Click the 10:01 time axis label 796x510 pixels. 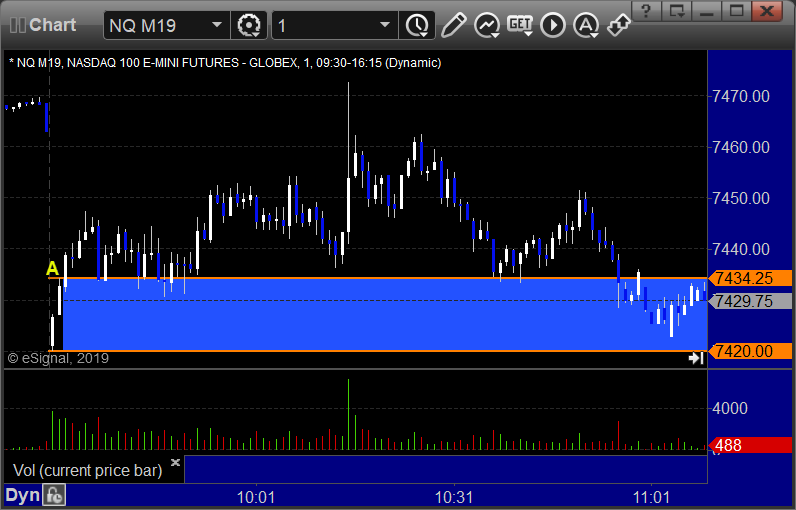[256, 497]
